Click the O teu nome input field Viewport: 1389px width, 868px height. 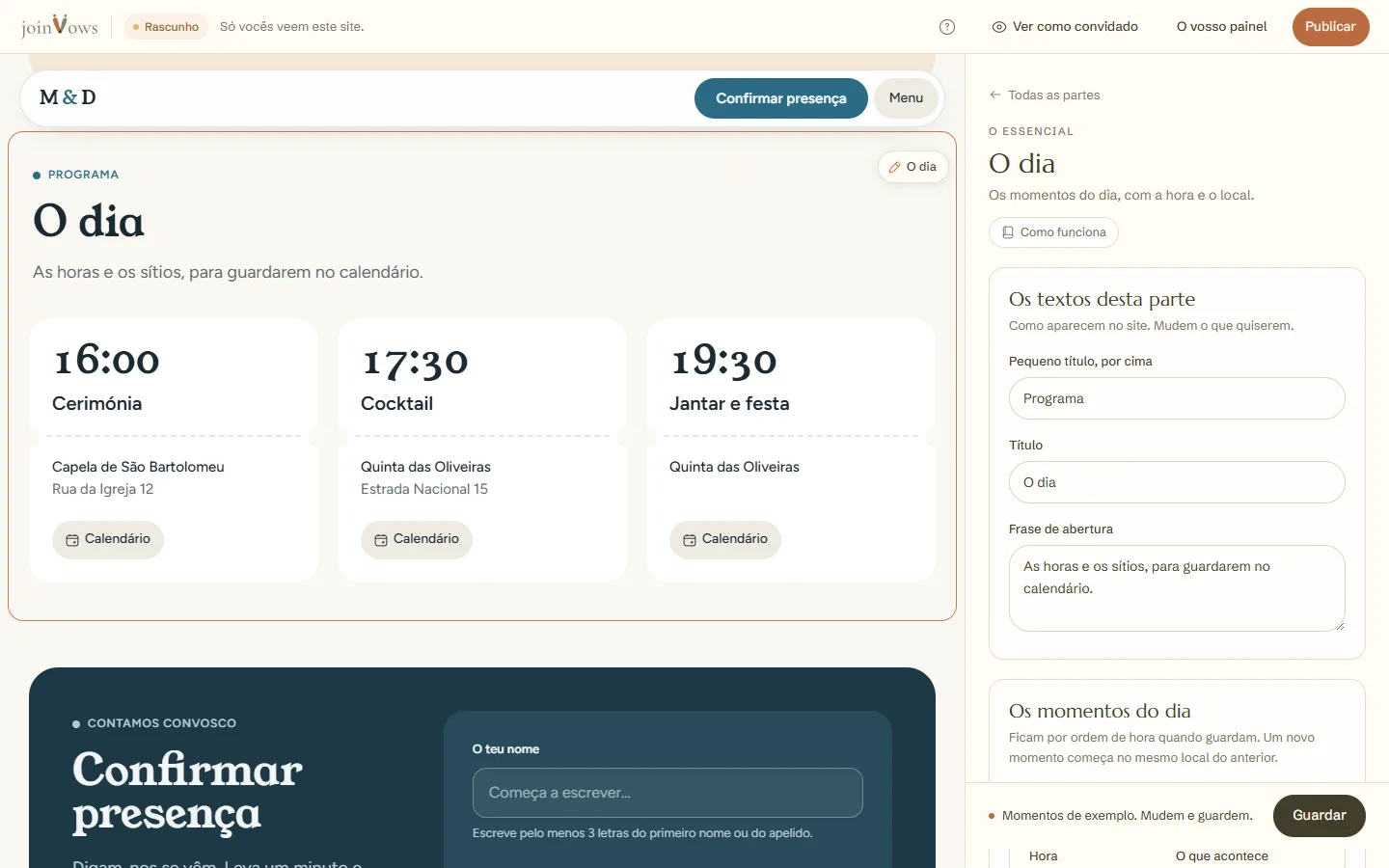tap(667, 793)
